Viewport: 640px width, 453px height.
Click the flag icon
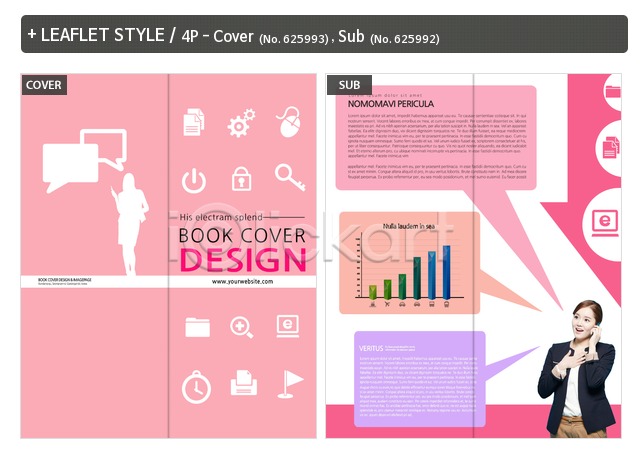point(289,383)
